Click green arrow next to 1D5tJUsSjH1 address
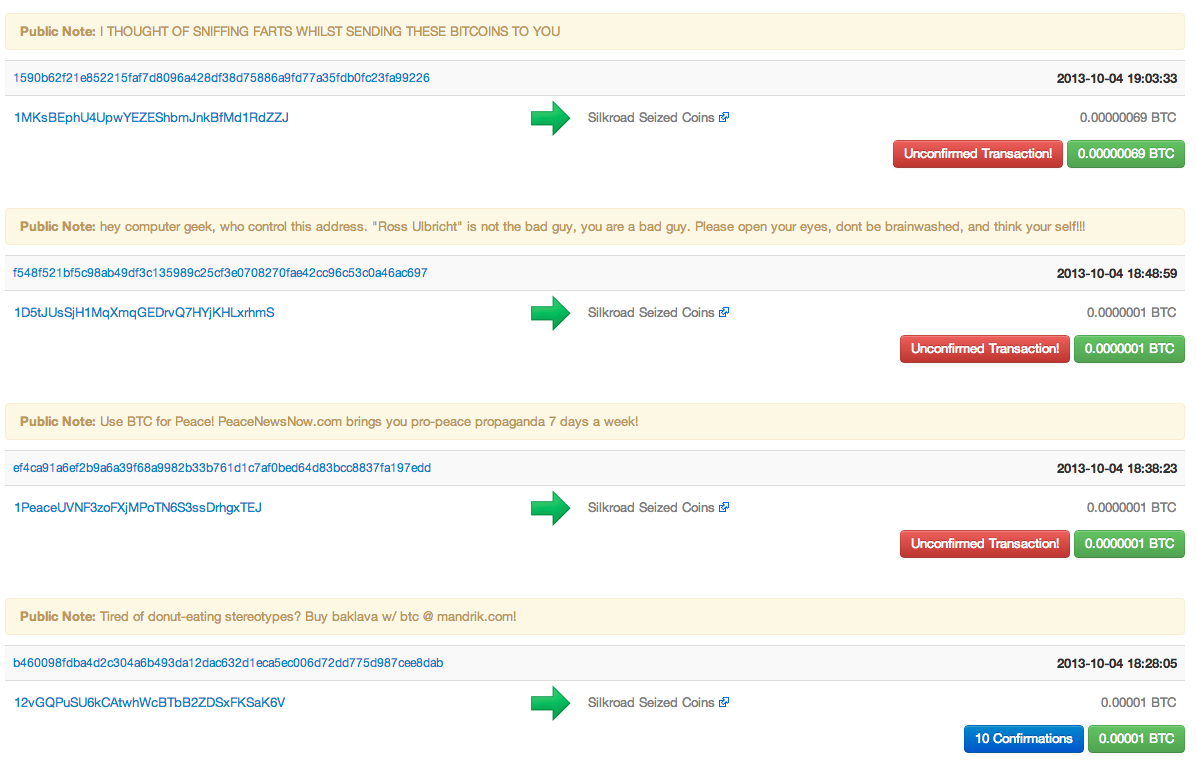The height and width of the screenshot is (762, 1196). tap(551, 313)
